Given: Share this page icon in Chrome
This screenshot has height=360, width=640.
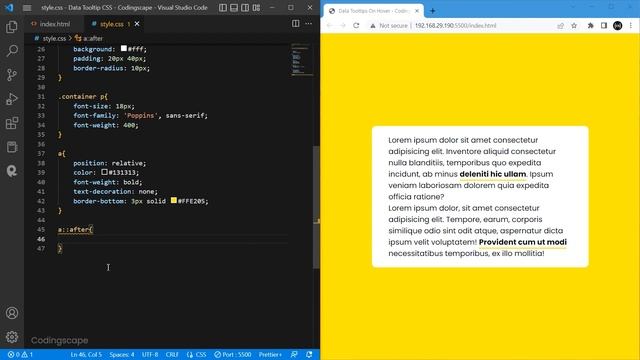Looking at the screenshot, I should point(560,26).
